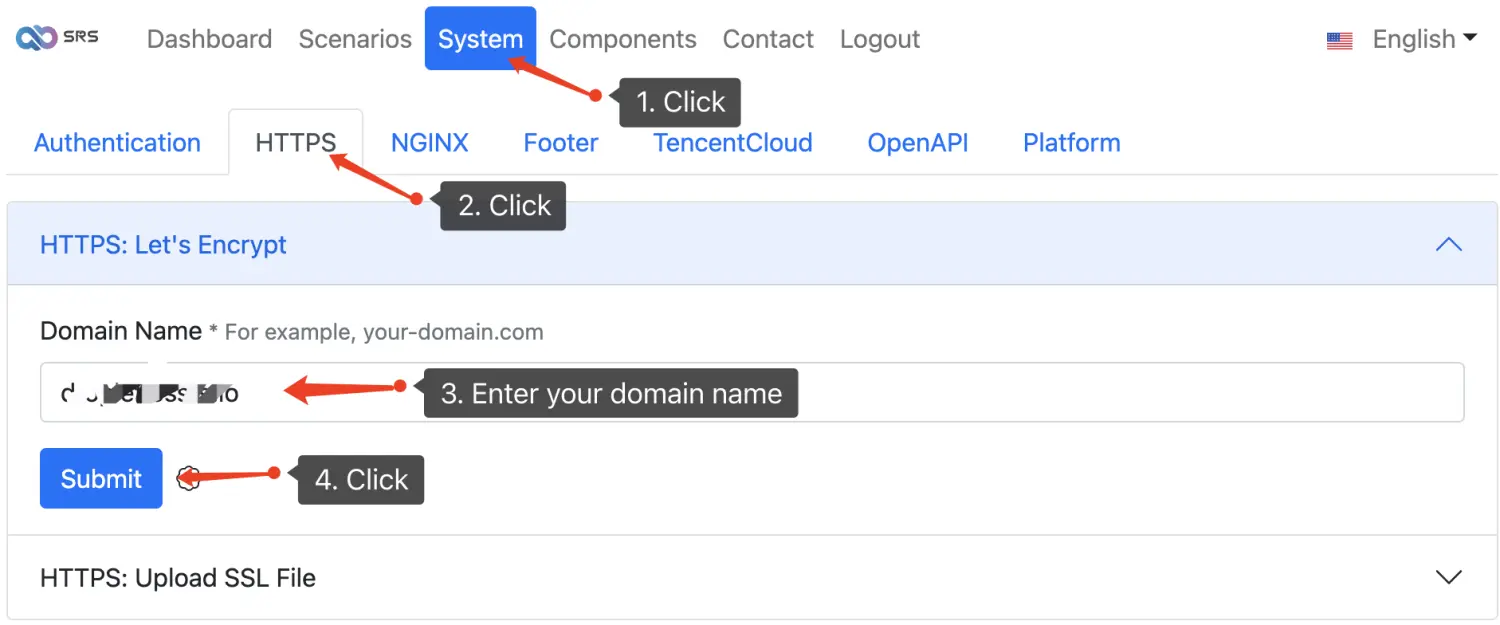Image resolution: width=1500 pixels, height=625 pixels.
Task: Switch to the NGINX tab
Action: [429, 143]
